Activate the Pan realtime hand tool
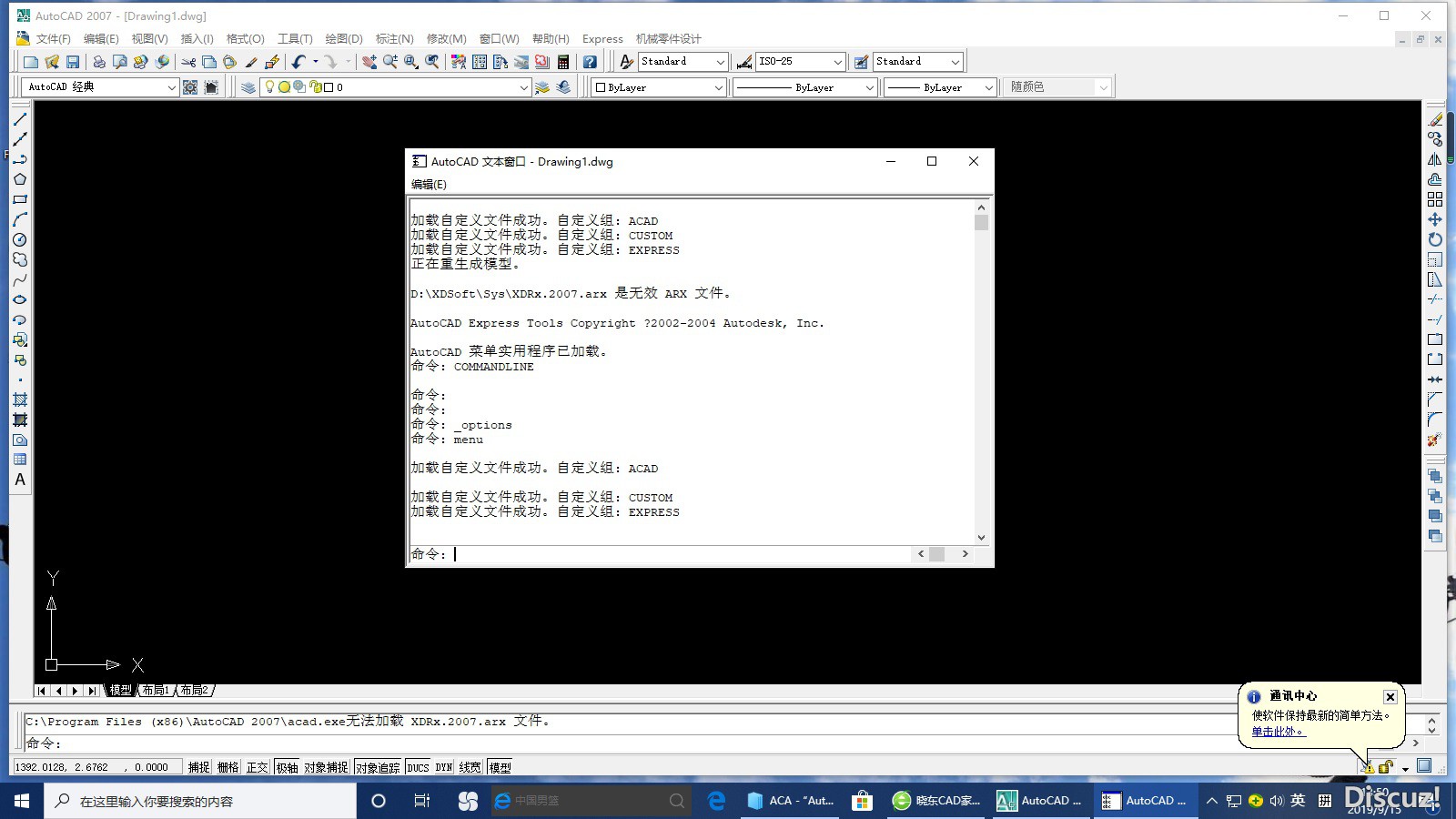 pos(369,62)
